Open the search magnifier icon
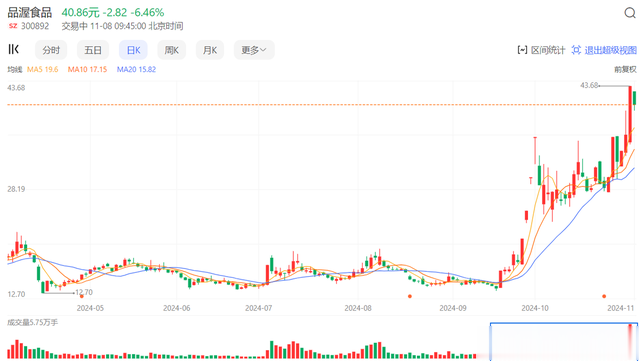Viewport: 640px width, 361px height. [x=630, y=13]
